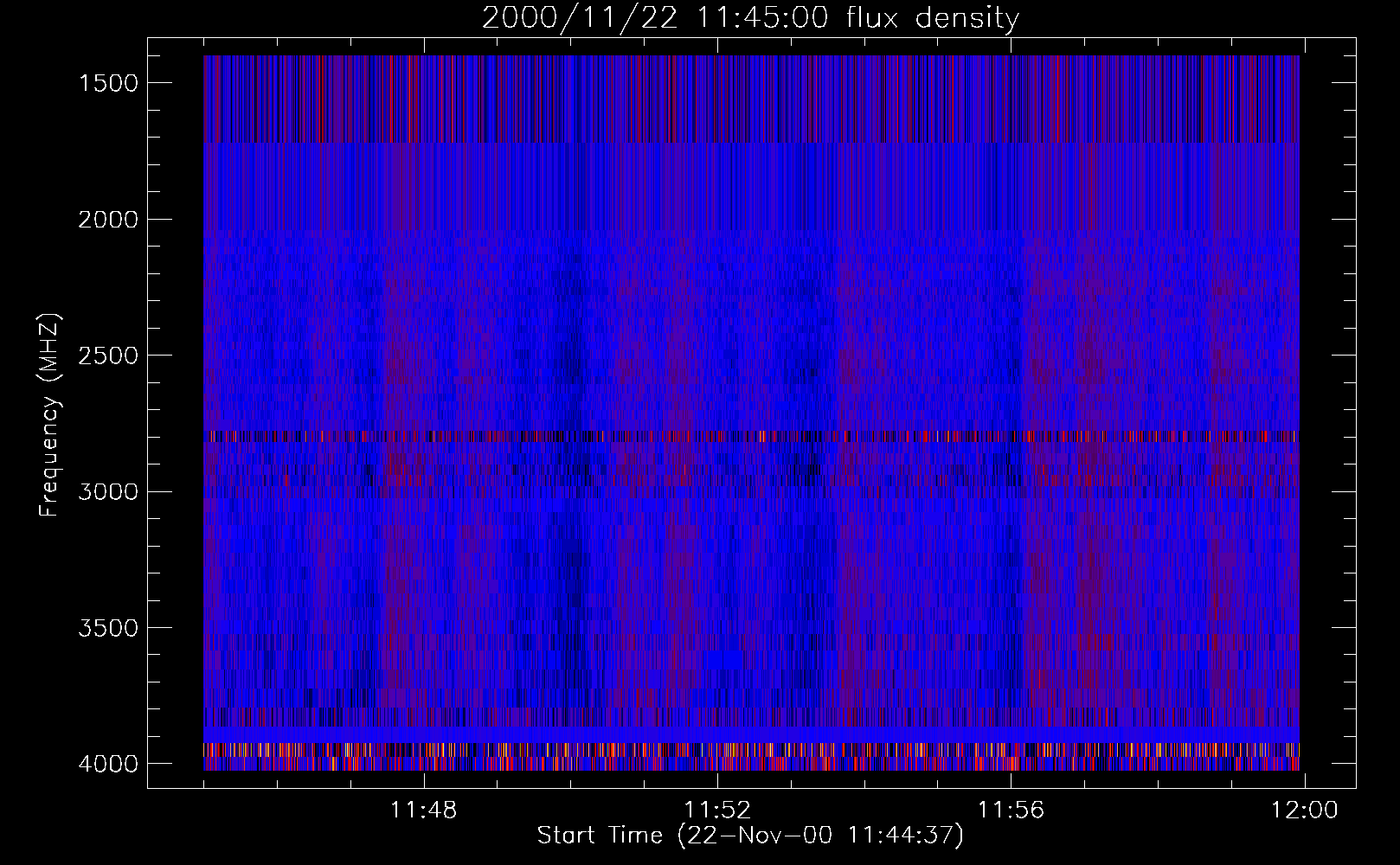Click the 11:48 time tick label
The width and height of the screenshot is (1400, 865).
click(x=424, y=811)
